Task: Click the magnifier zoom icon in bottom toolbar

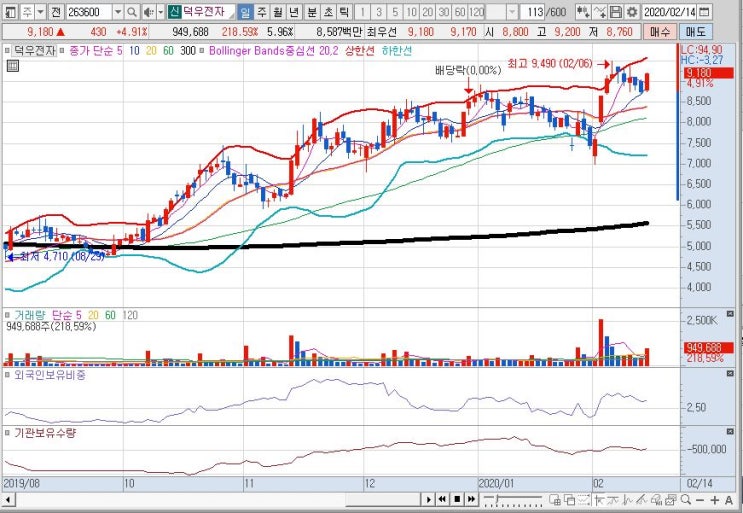Action: (686, 499)
